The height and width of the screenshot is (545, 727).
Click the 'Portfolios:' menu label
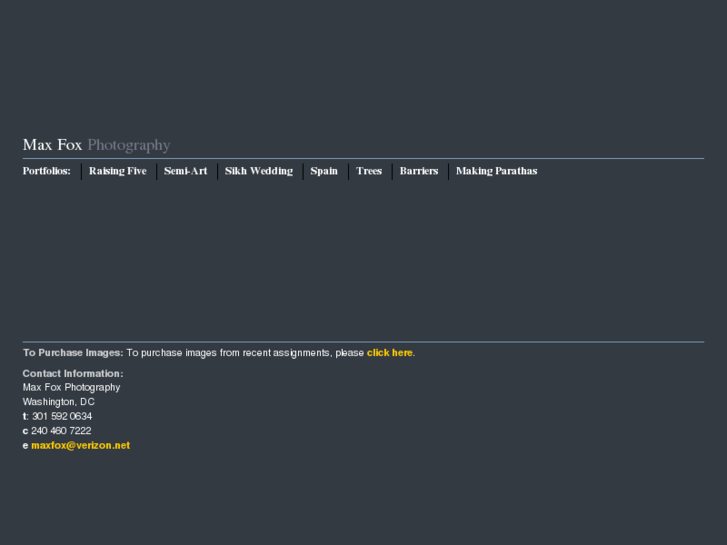47,171
